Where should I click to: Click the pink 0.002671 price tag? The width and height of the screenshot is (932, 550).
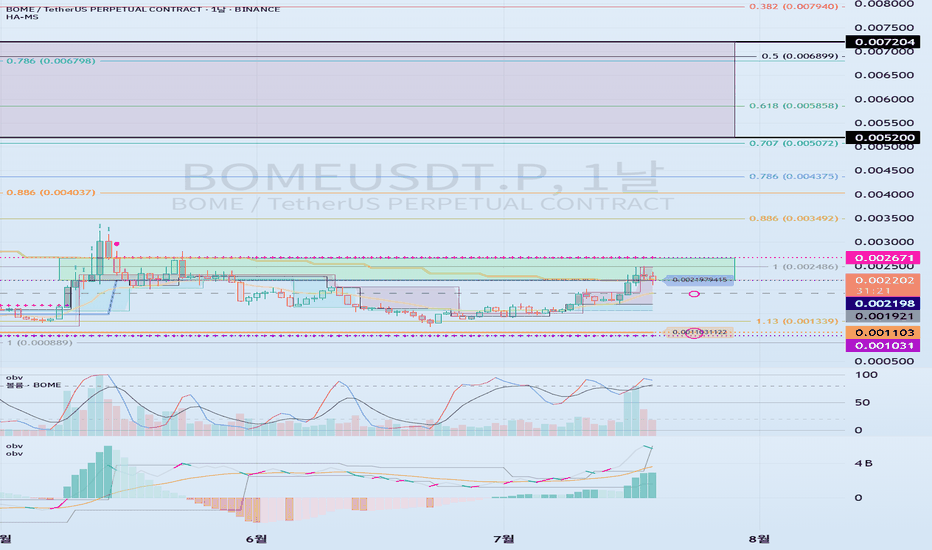point(883,257)
